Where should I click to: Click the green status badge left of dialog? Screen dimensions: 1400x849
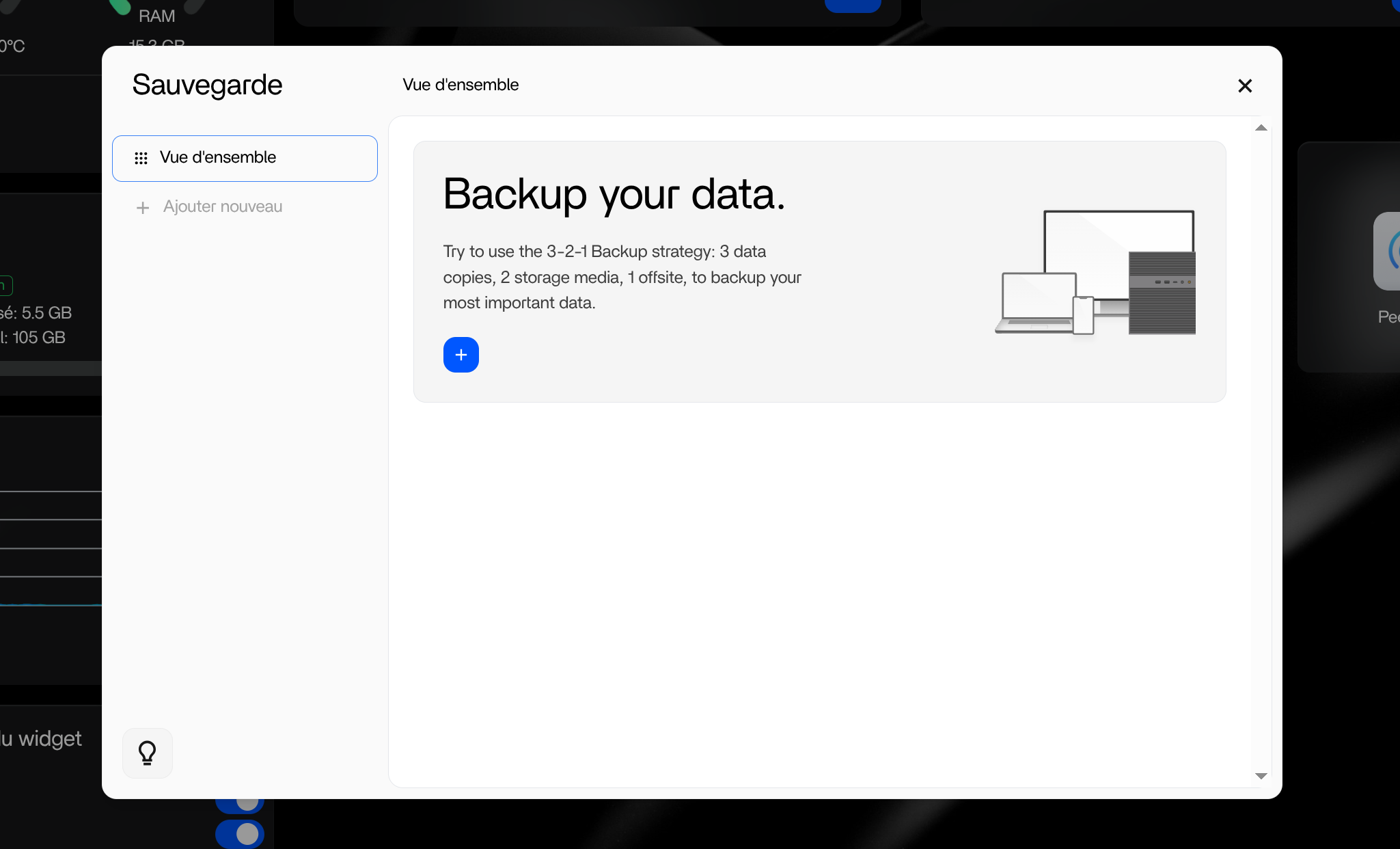click(x=5, y=285)
